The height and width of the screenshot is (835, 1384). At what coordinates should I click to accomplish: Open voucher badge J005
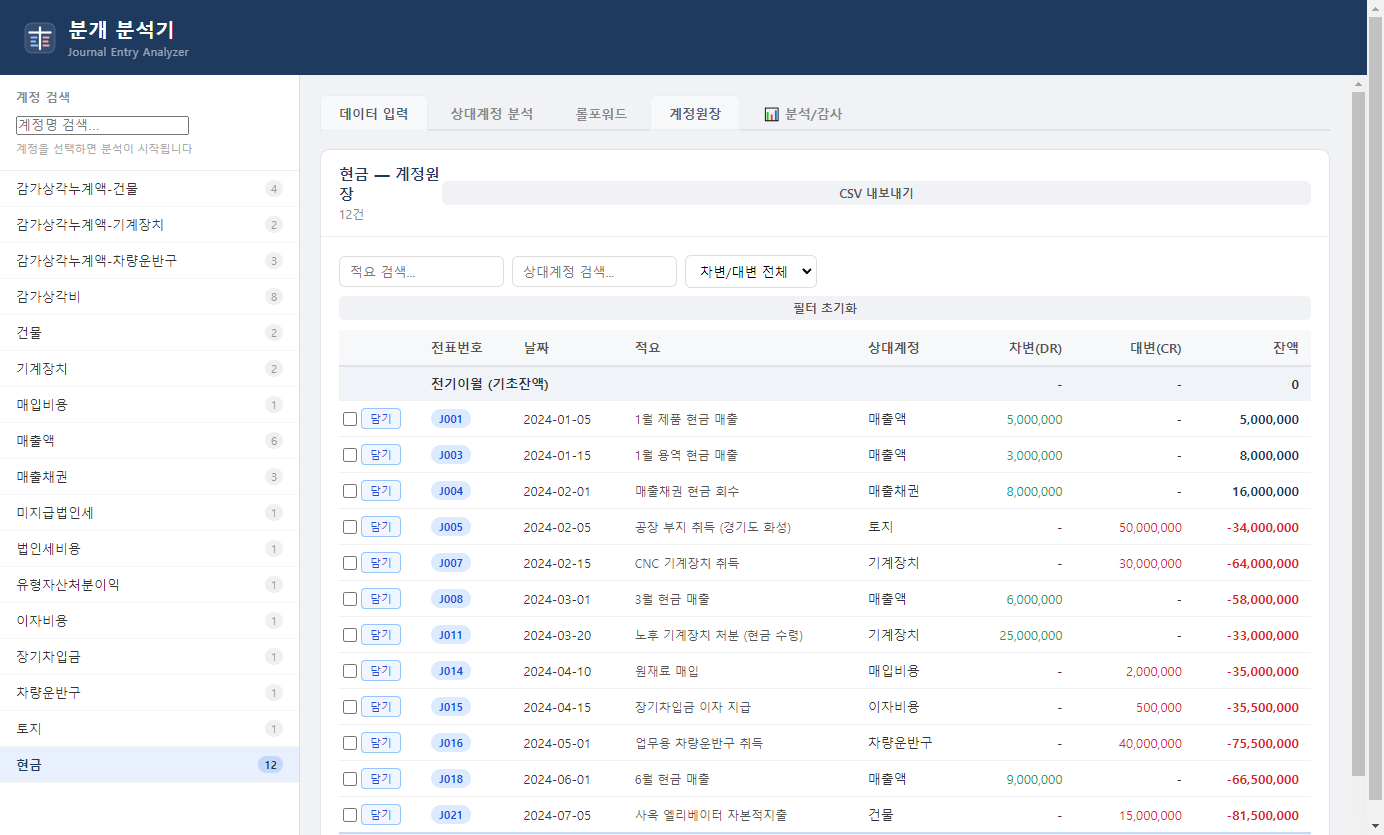[451, 527]
